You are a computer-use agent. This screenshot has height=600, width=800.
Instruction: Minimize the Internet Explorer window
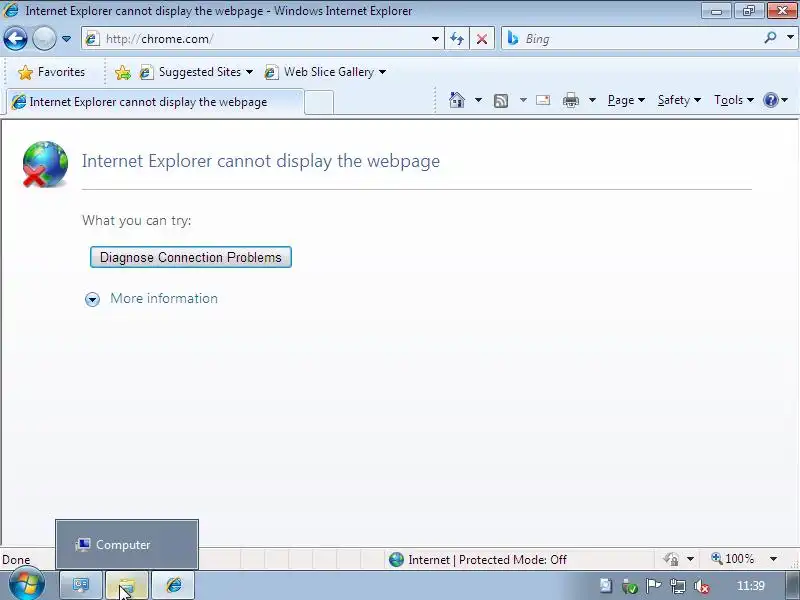pyautogui.click(x=716, y=11)
